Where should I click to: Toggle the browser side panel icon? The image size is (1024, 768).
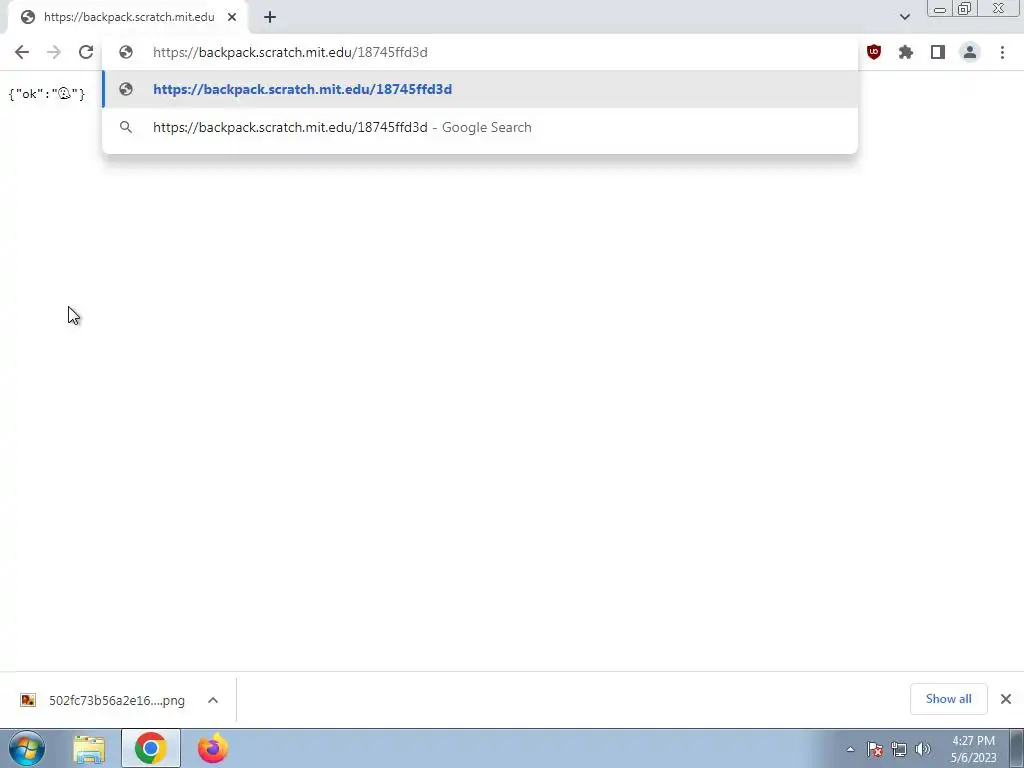(938, 52)
